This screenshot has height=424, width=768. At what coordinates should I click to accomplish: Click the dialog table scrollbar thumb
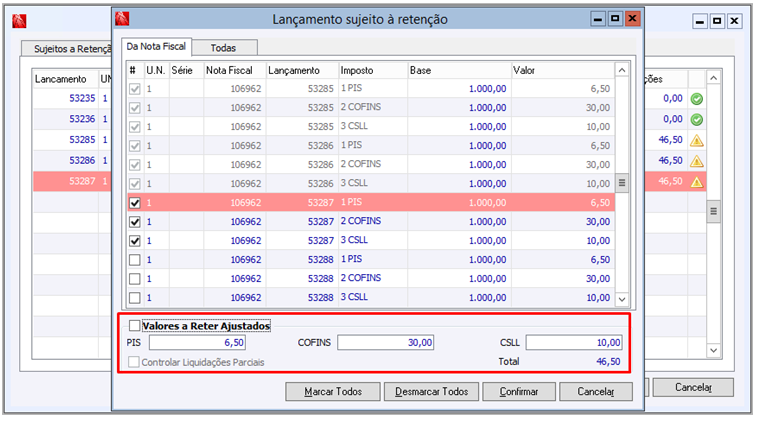622,183
